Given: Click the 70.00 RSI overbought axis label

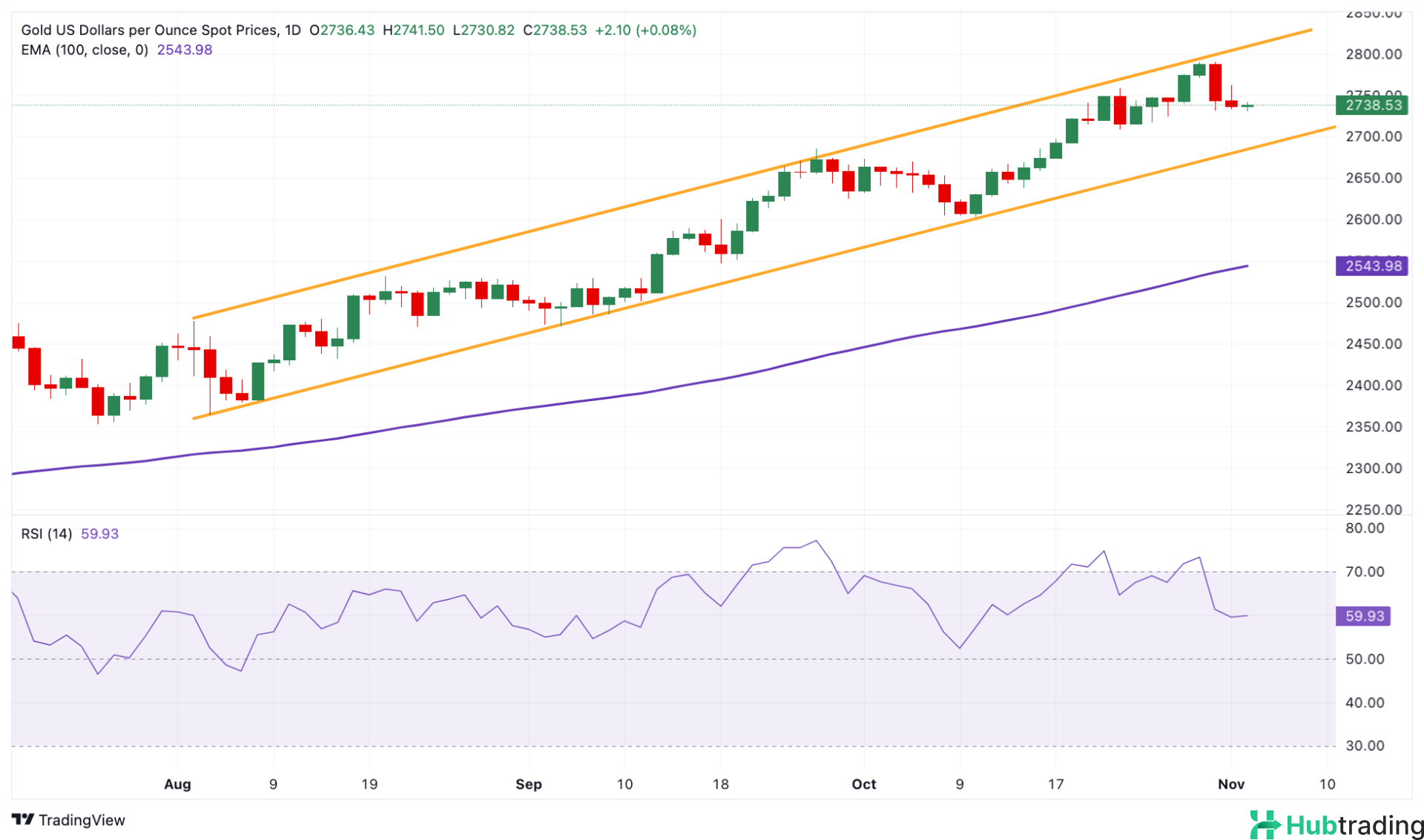Looking at the screenshot, I should pyautogui.click(x=1365, y=572).
